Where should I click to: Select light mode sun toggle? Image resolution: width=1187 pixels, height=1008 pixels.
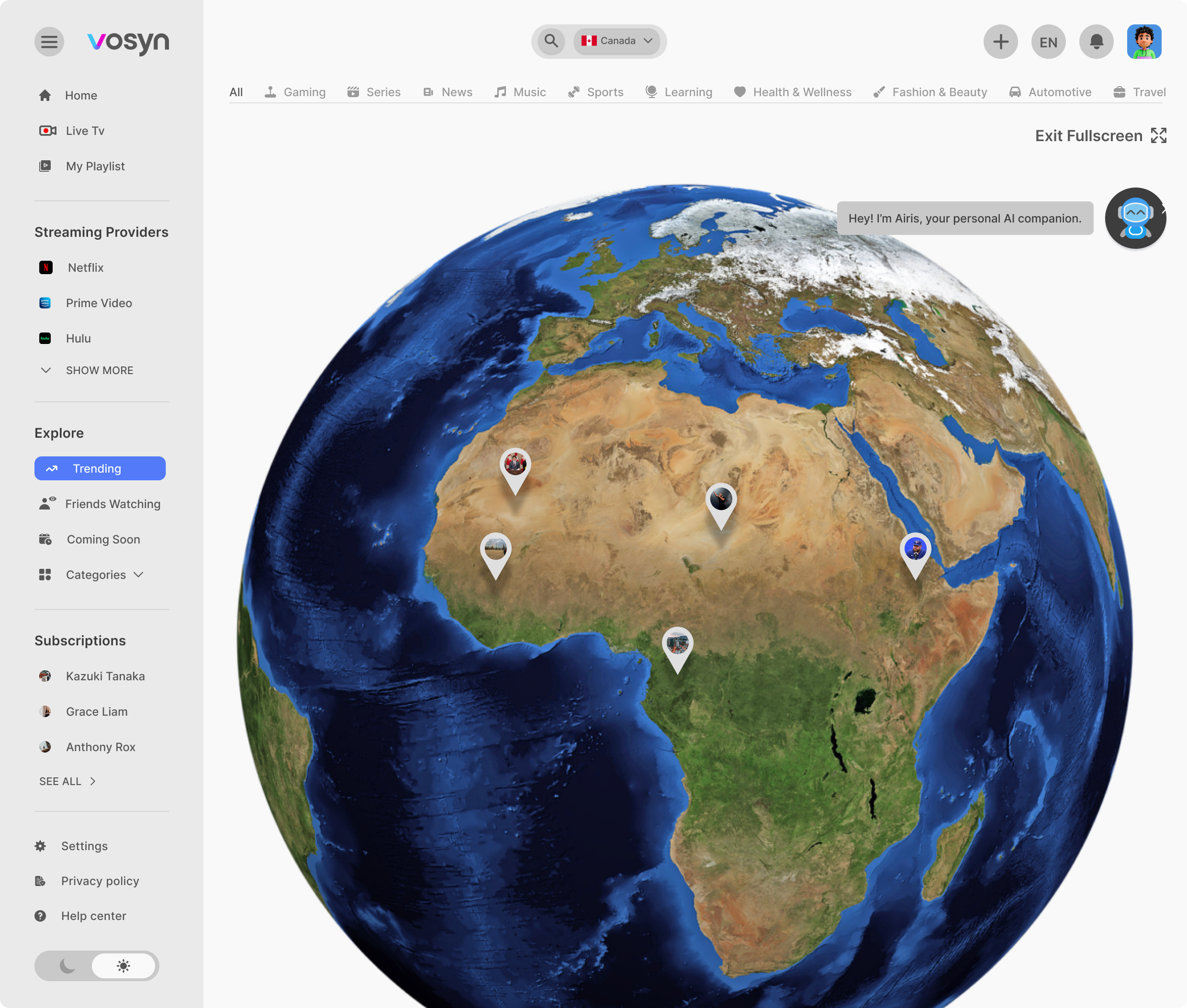click(123, 966)
